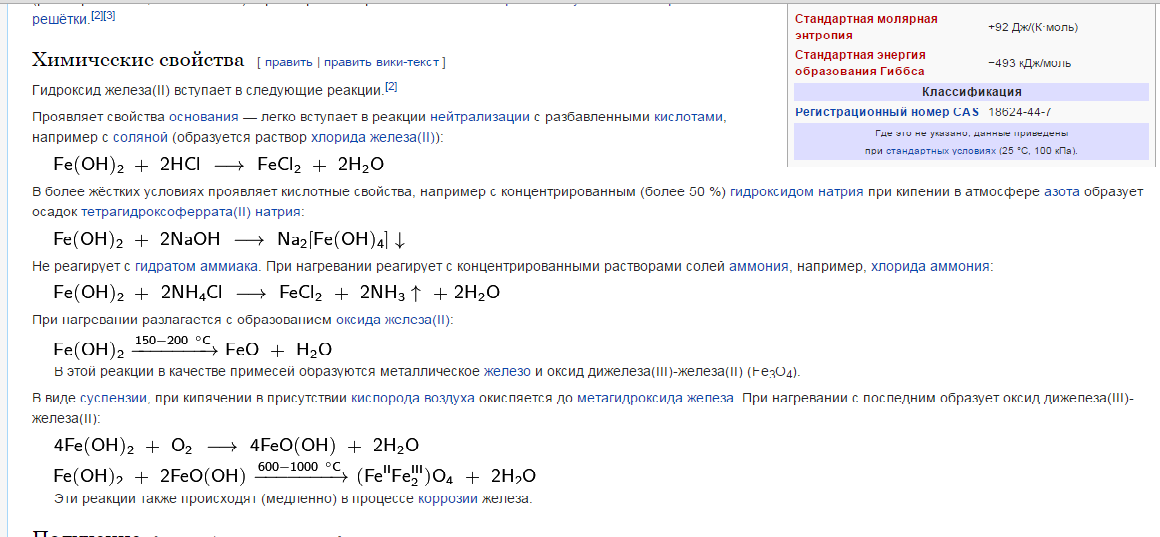
Task: Click 'править' next to Химические свойства
Action: click(x=288, y=62)
